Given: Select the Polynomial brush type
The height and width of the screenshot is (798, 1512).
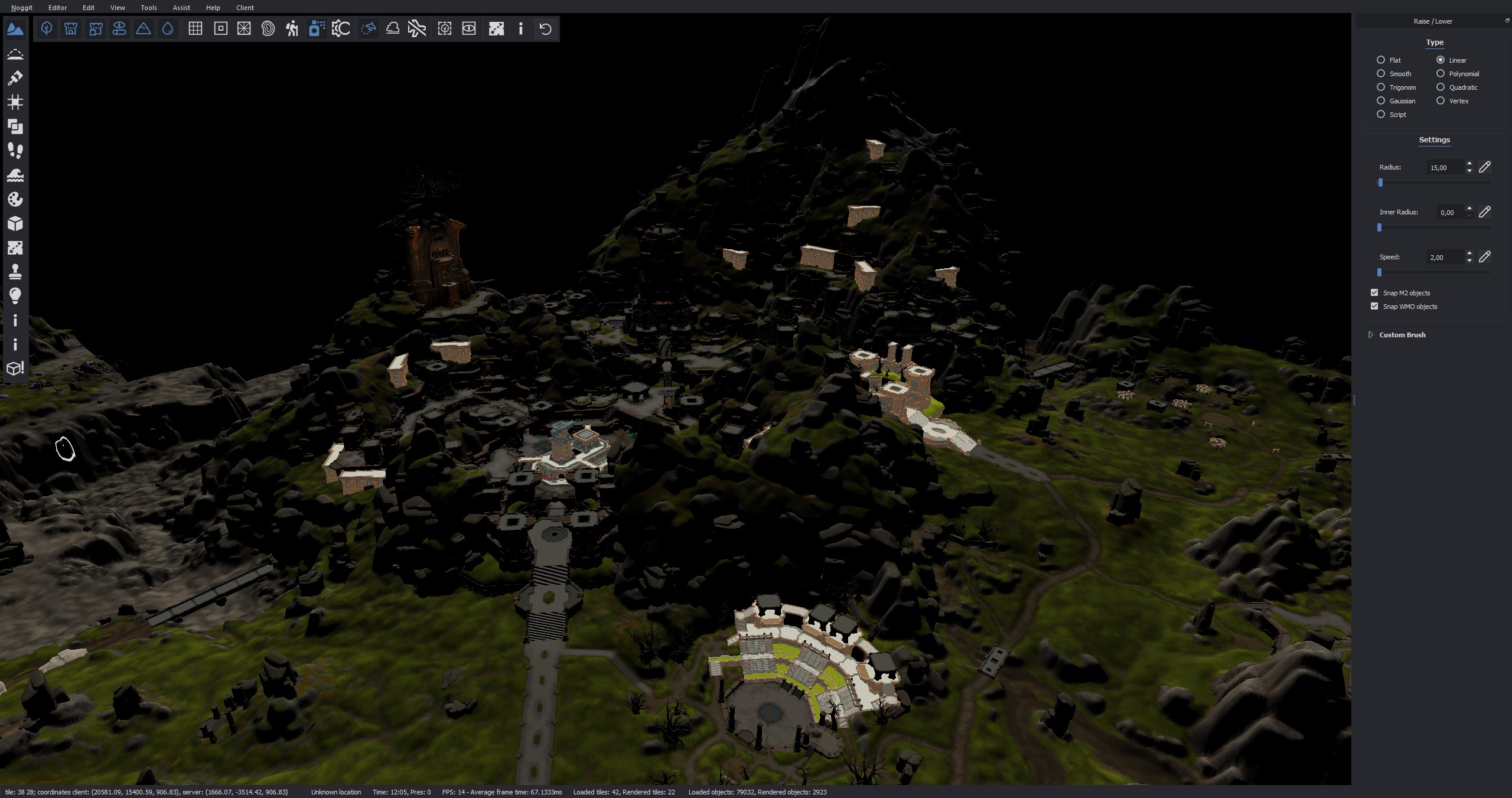Looking at the screenshot, I should [1441, 74].
